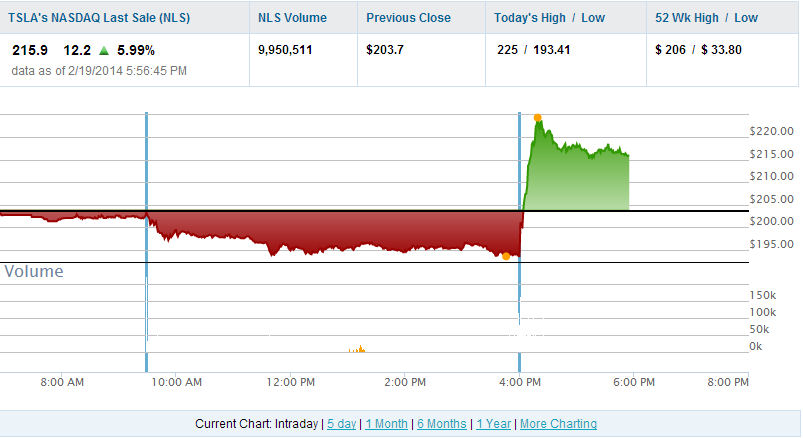Click the 0k volume axis label
This screenshot has height=438, width=803.
point(756,346)
